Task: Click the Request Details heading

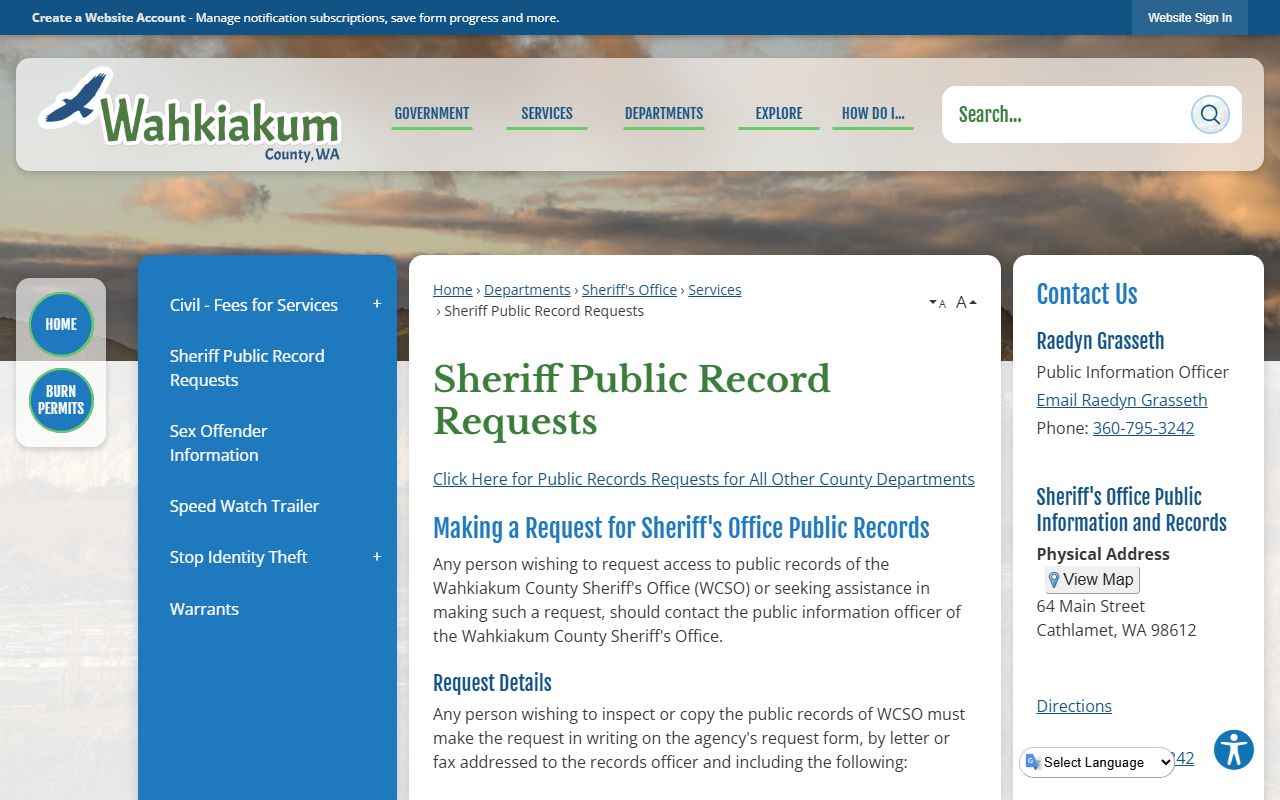Action: (492, 683)
